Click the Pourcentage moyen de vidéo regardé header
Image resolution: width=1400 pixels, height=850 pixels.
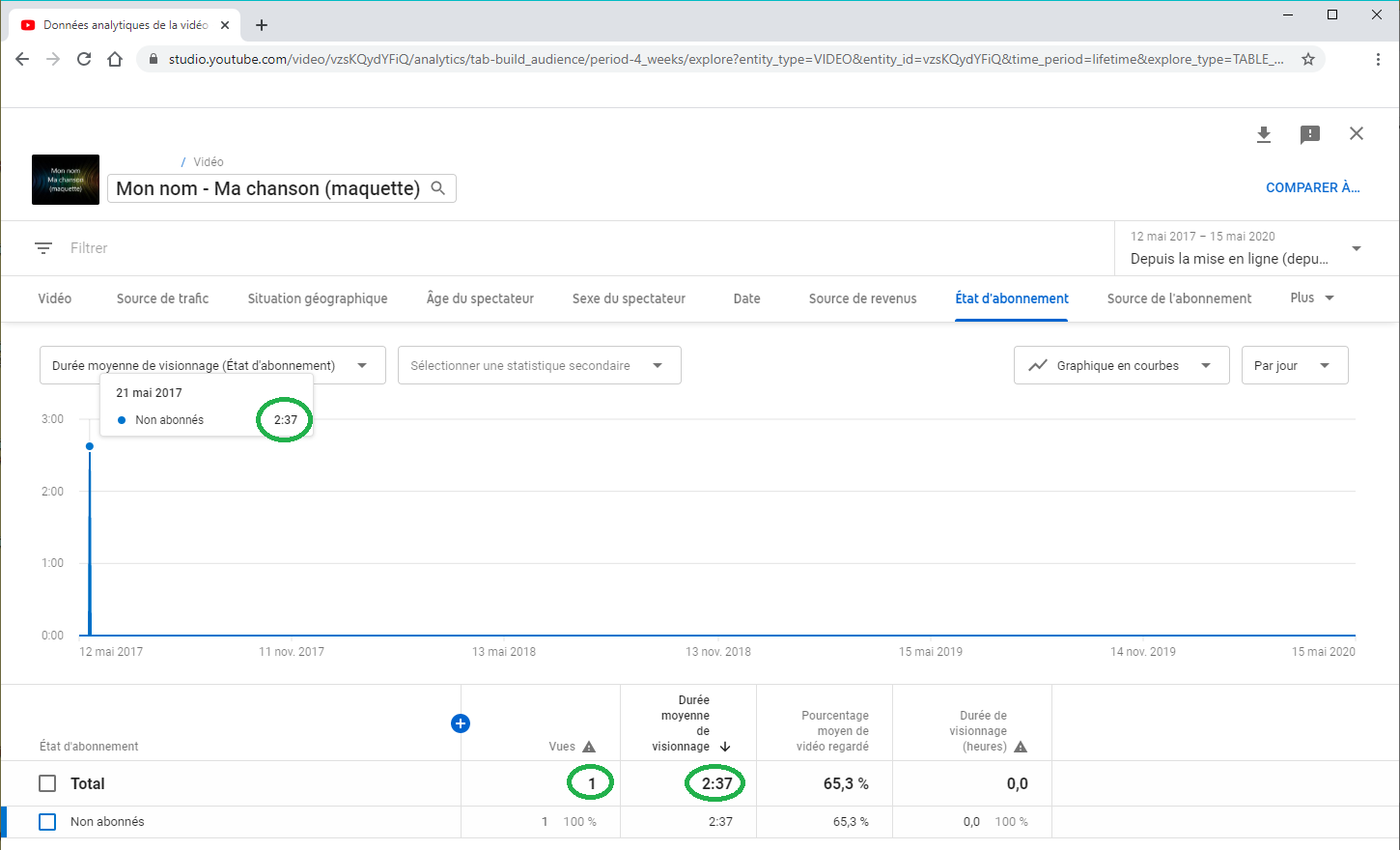(x=833, y=731)
